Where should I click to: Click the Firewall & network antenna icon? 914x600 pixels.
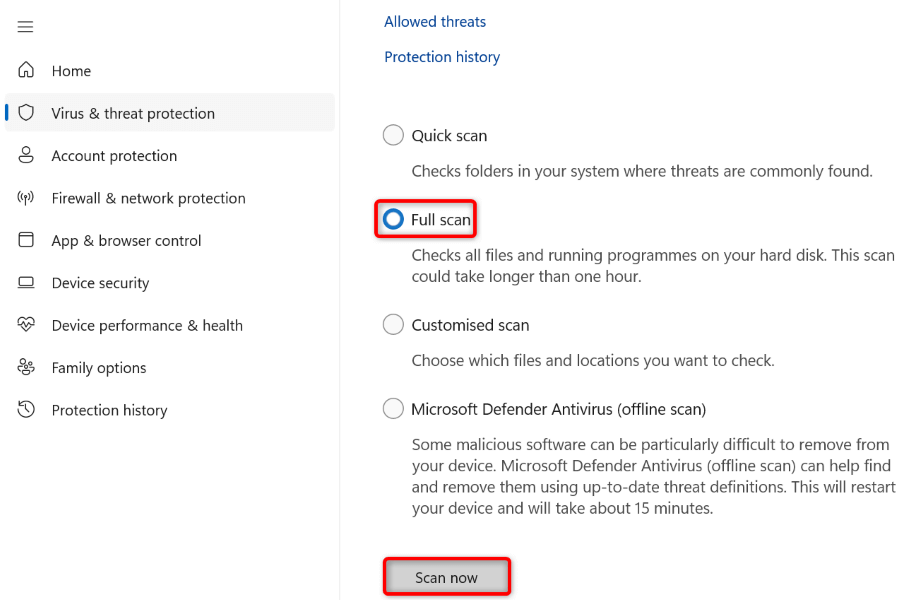pos(27,198)
